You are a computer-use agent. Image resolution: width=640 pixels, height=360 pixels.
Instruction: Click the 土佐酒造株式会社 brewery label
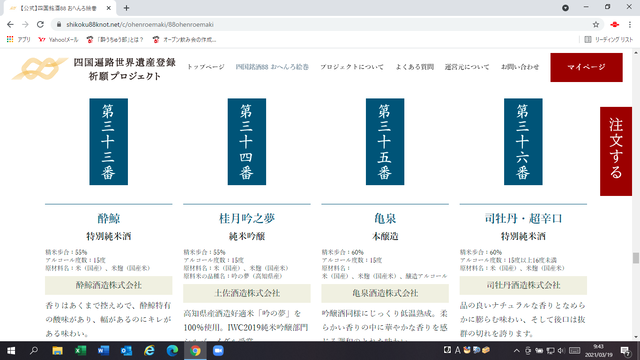point(247,293)
